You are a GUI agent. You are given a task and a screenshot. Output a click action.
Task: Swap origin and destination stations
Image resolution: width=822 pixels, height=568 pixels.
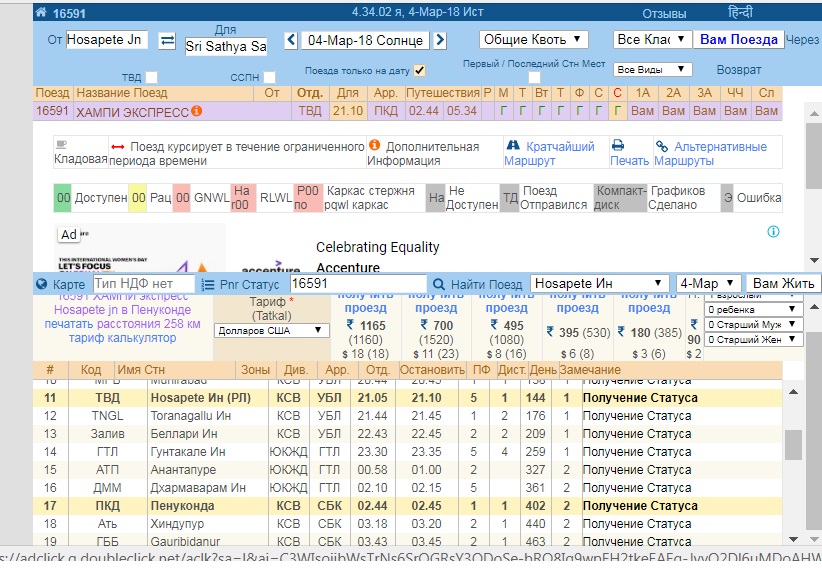tap(167, 41)
